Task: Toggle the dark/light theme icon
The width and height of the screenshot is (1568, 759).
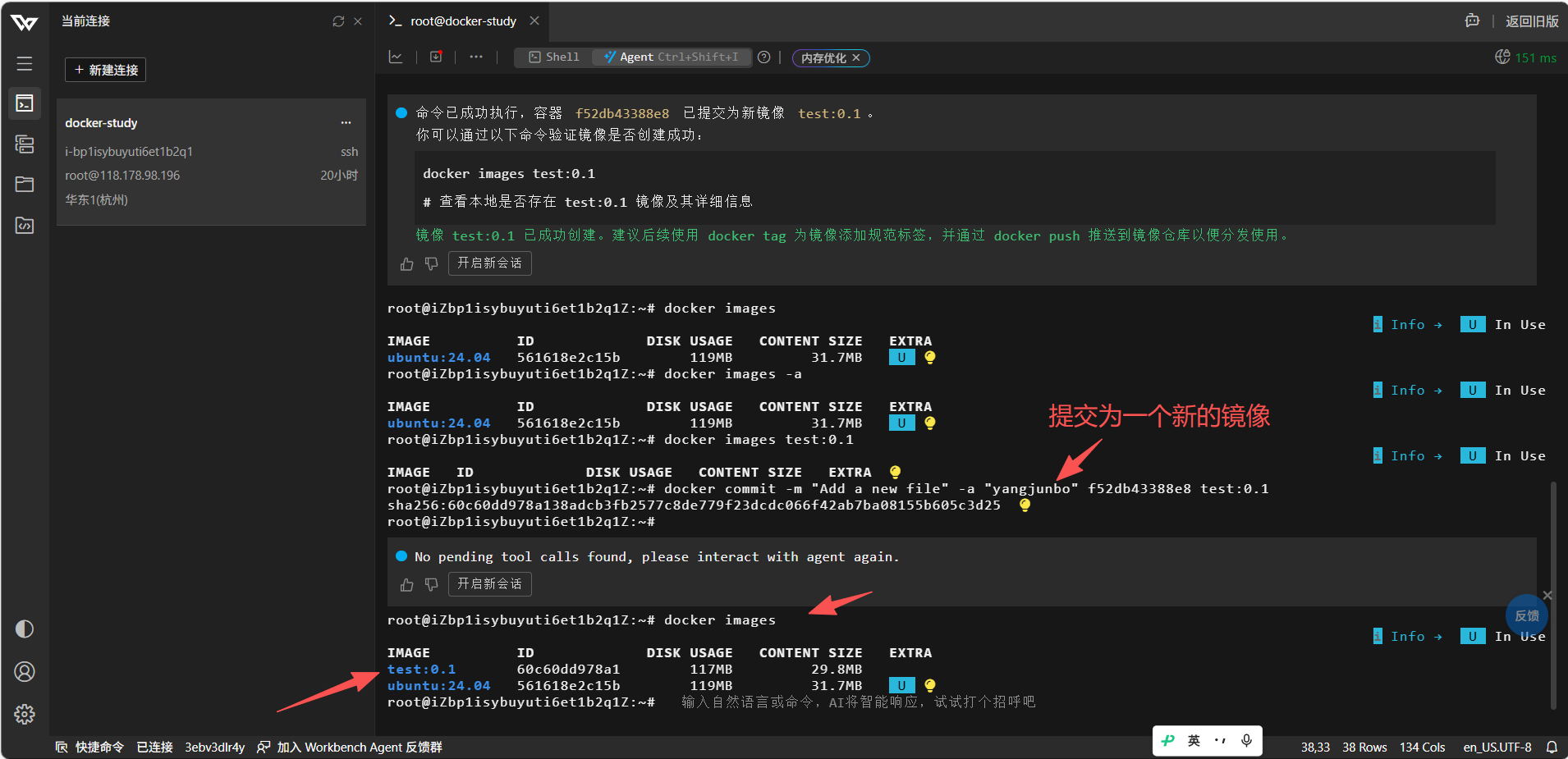Action: click(25, 629)
